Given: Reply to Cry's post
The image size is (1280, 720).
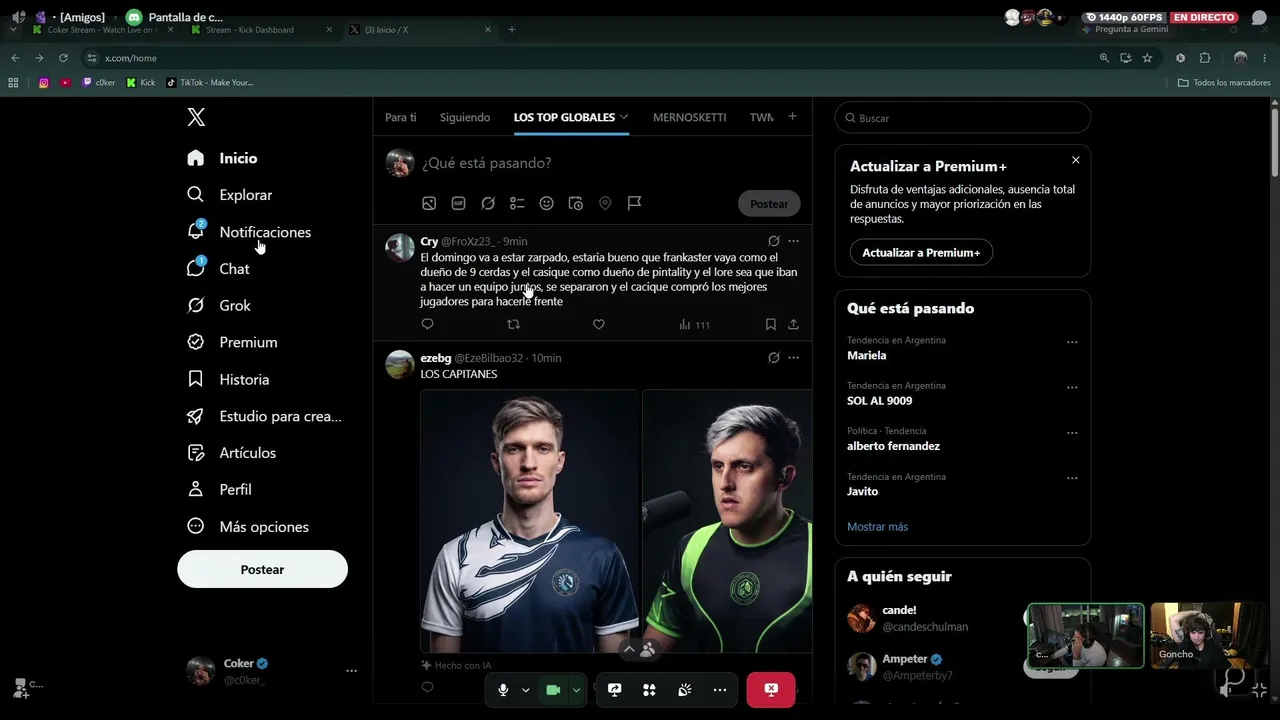Looking at the screenshot, I should (427, 324).
